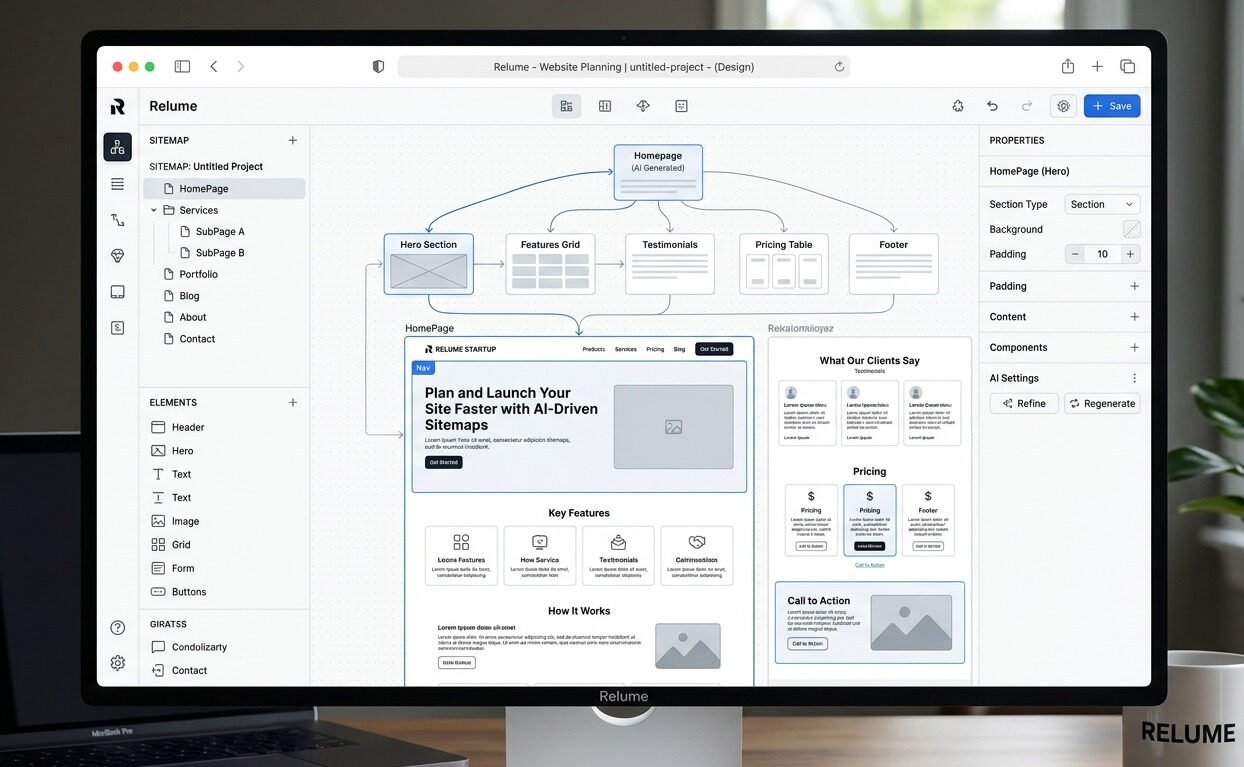The image size is (1244, 767).
Task: Click the address bar with the Relume title
Action: point(624,67)
